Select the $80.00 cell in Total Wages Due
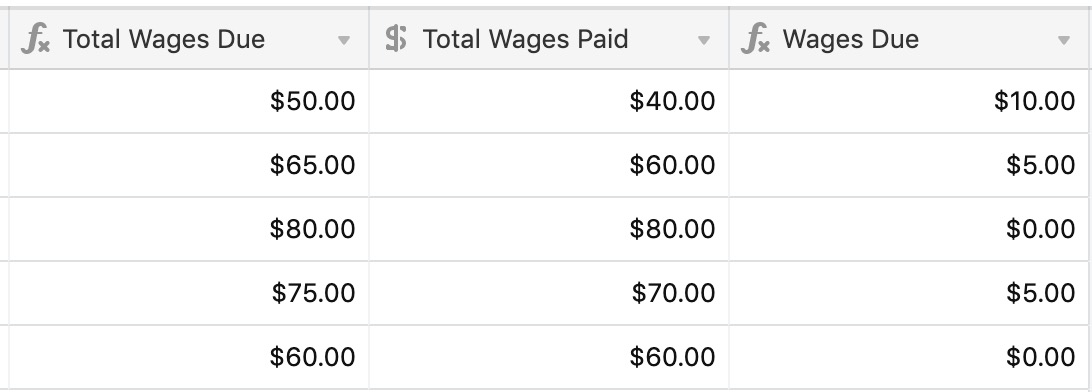This screenshot has height=392, width=1092. [189, 229]
